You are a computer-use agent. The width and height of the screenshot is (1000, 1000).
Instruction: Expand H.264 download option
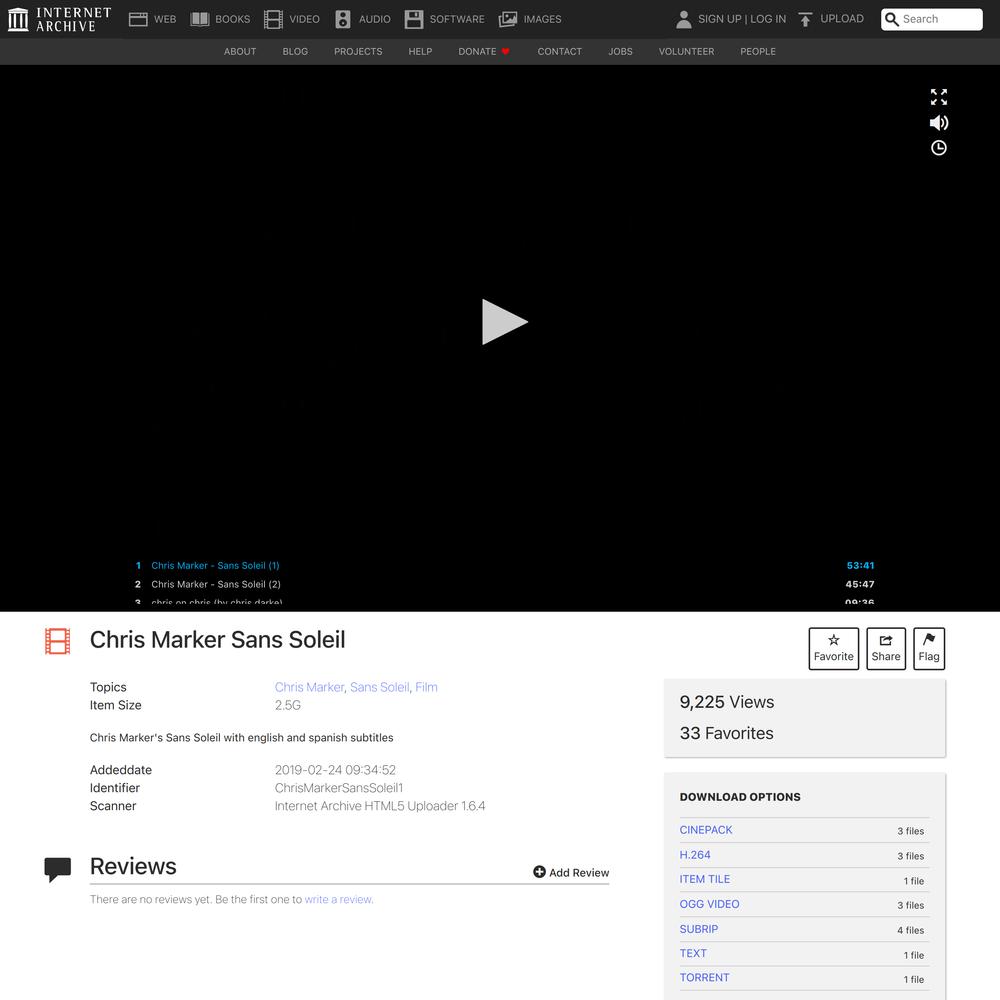pyautogui.click(x=695, y=855)
